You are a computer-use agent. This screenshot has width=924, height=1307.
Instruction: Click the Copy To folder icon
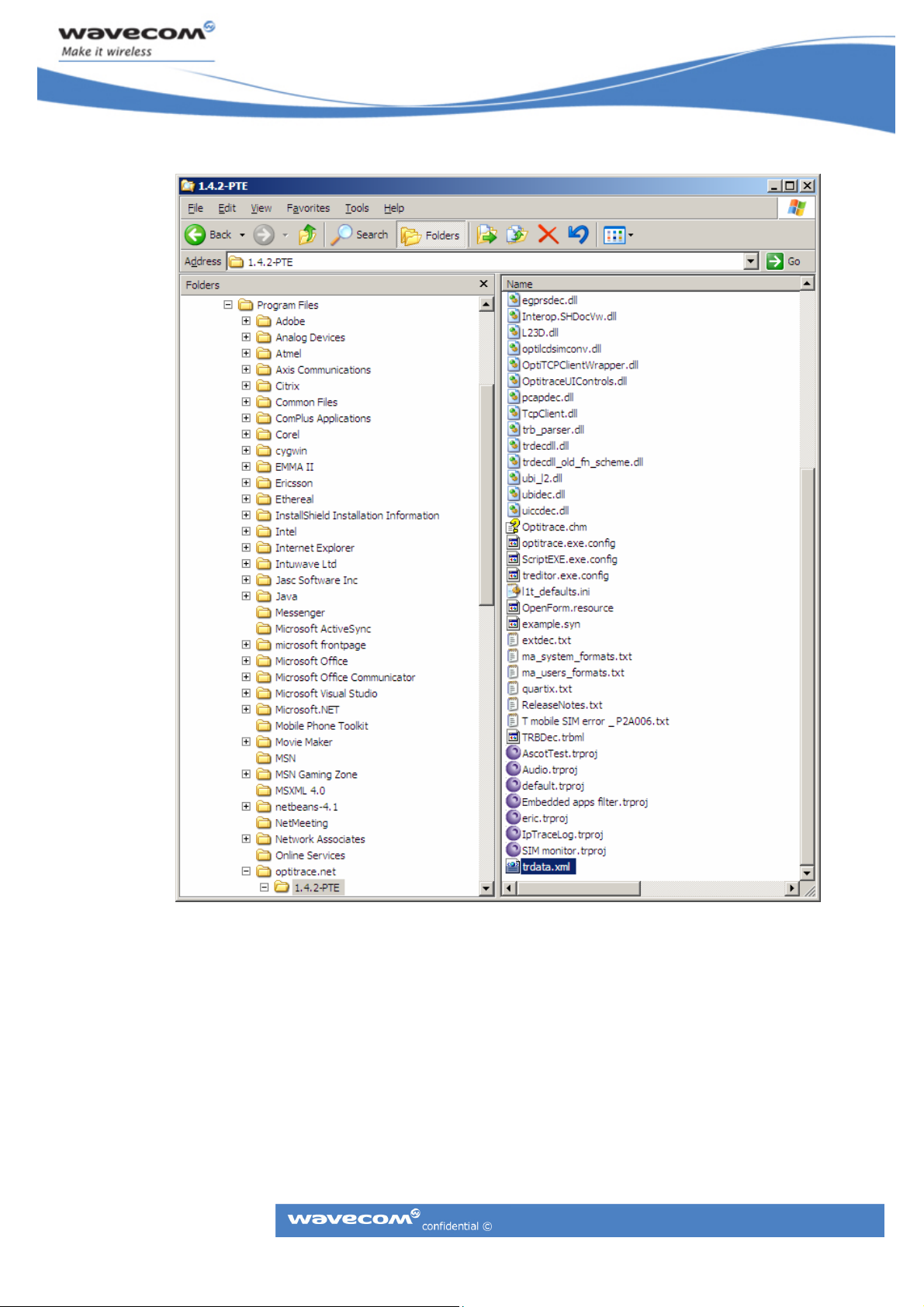[x=517, y=234]
